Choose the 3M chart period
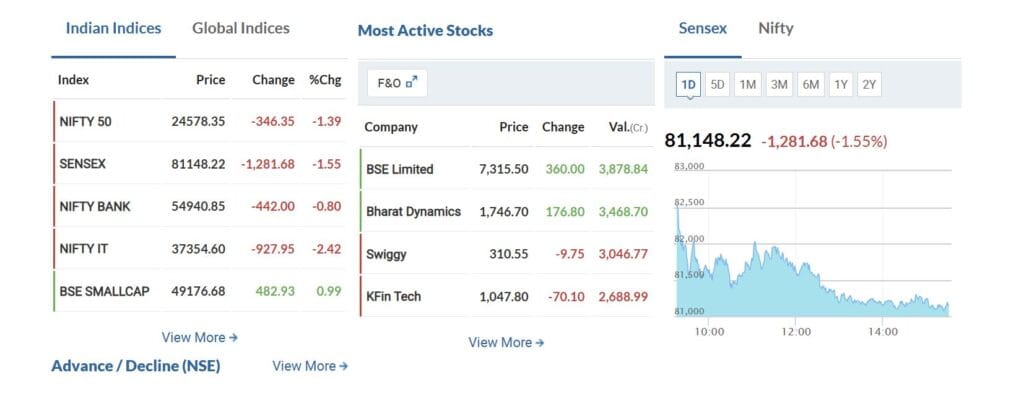 (x=778, y=85)
